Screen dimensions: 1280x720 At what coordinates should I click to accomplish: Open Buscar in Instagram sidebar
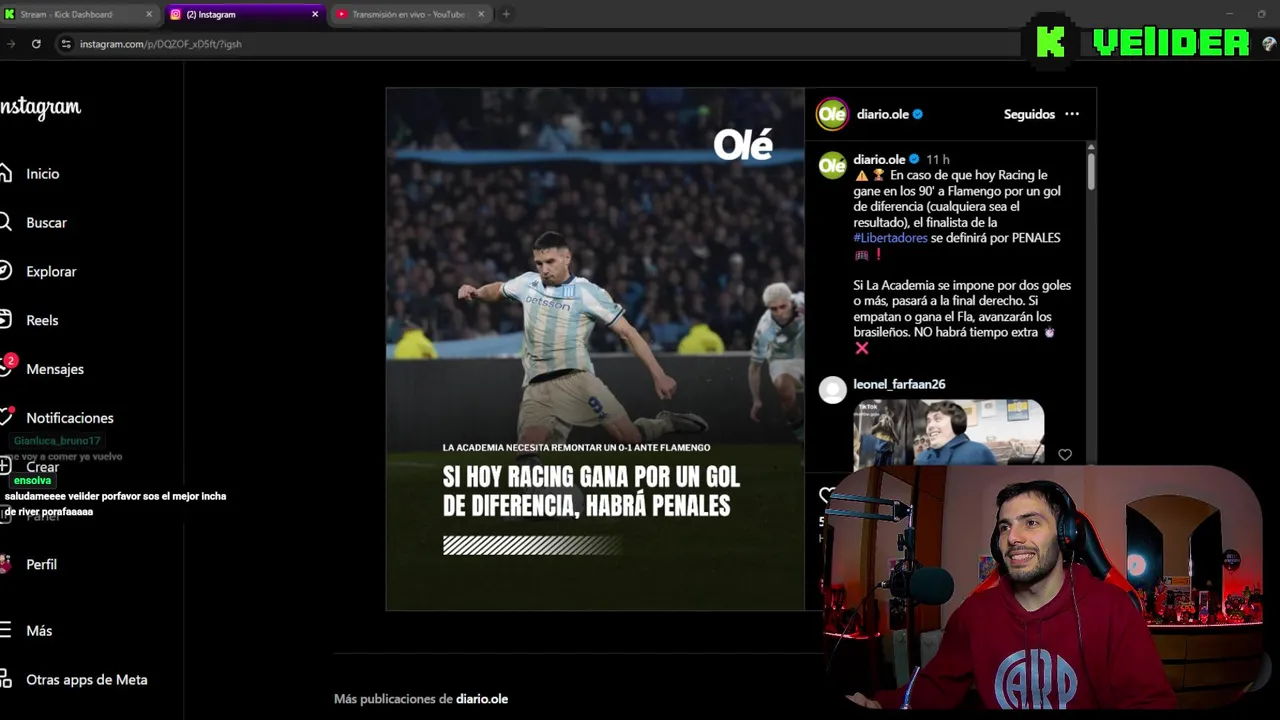46,223
